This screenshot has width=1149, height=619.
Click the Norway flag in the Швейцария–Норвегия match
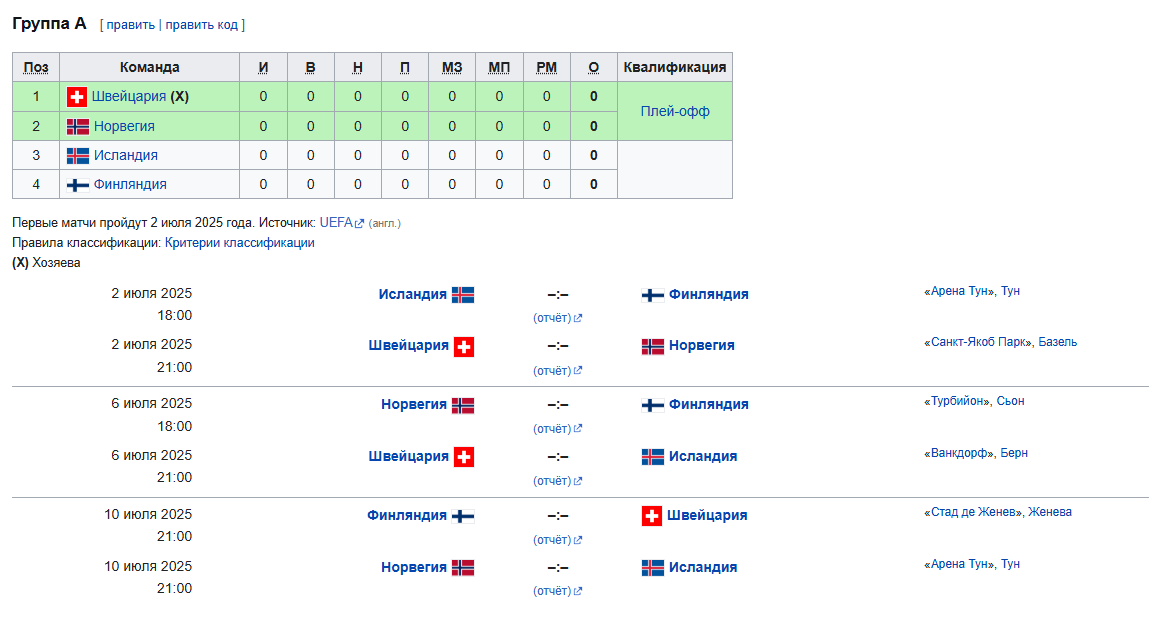652,346
